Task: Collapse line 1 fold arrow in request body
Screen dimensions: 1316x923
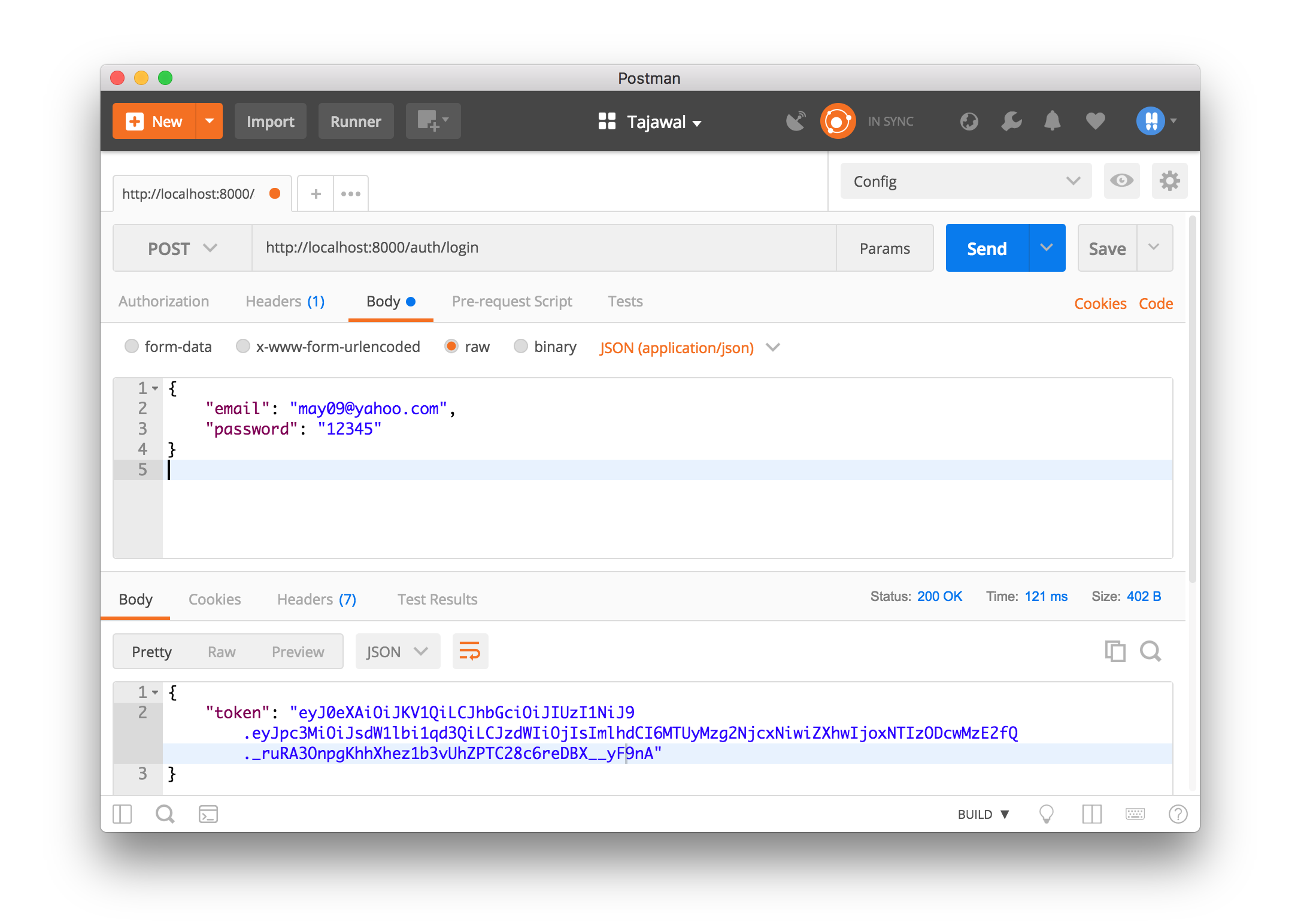Action: (x=155, y=388)
